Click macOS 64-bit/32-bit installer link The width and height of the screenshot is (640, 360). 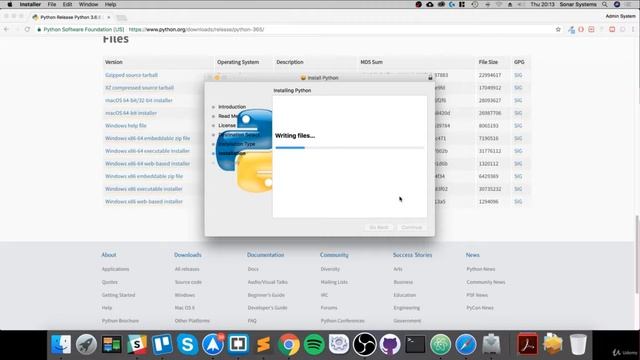139,100
